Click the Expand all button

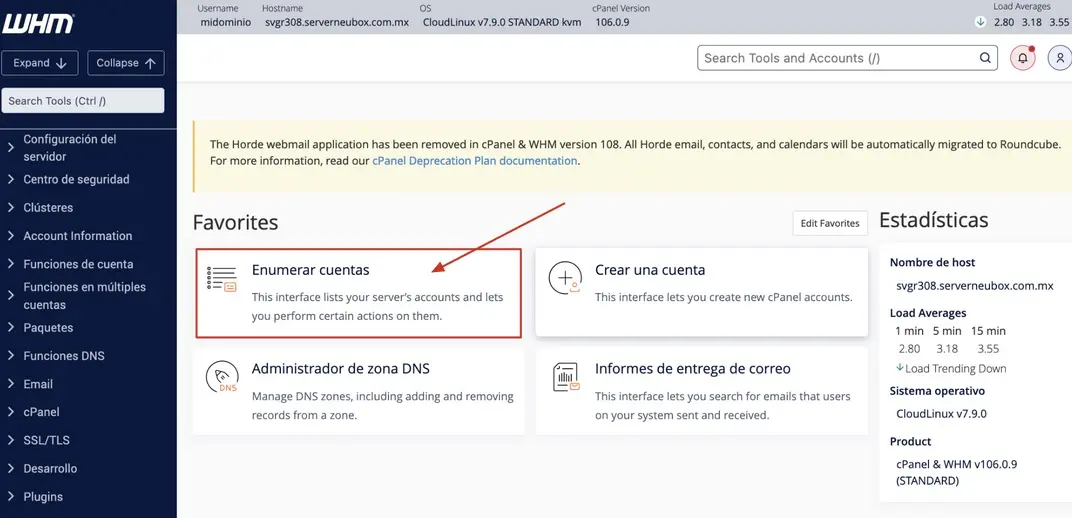[x=40, y=63]
